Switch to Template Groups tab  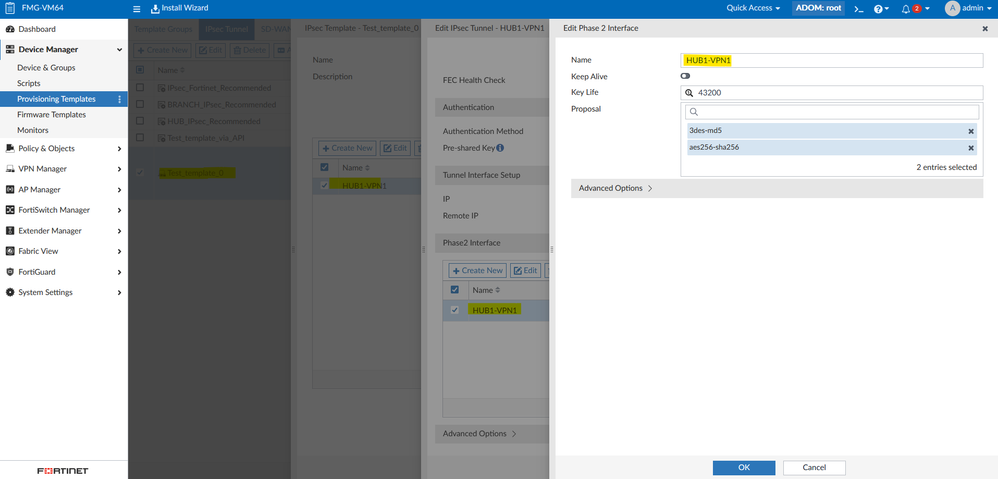(163, 29)
